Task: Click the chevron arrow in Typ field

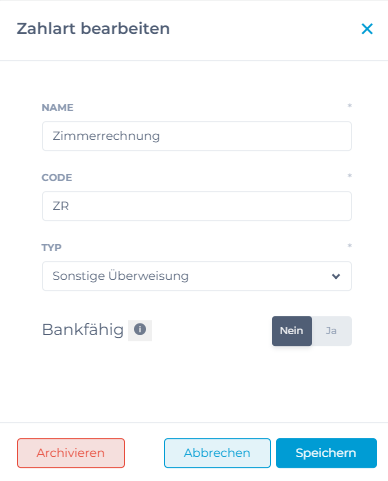Action: [x=336, y=276]
